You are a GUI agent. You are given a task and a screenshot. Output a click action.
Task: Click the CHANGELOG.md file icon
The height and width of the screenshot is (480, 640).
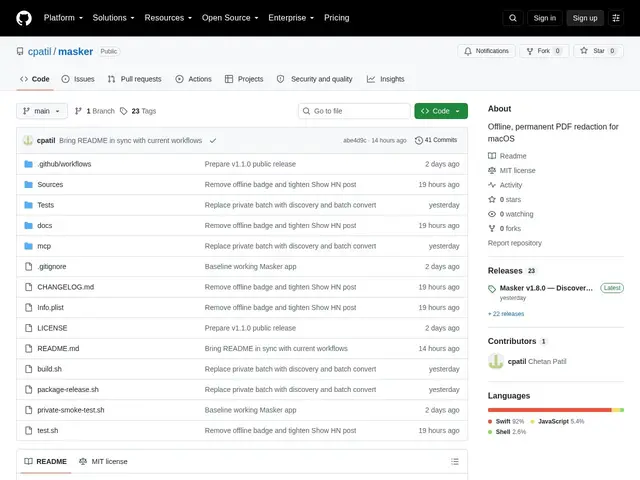[x=28, y=287]
